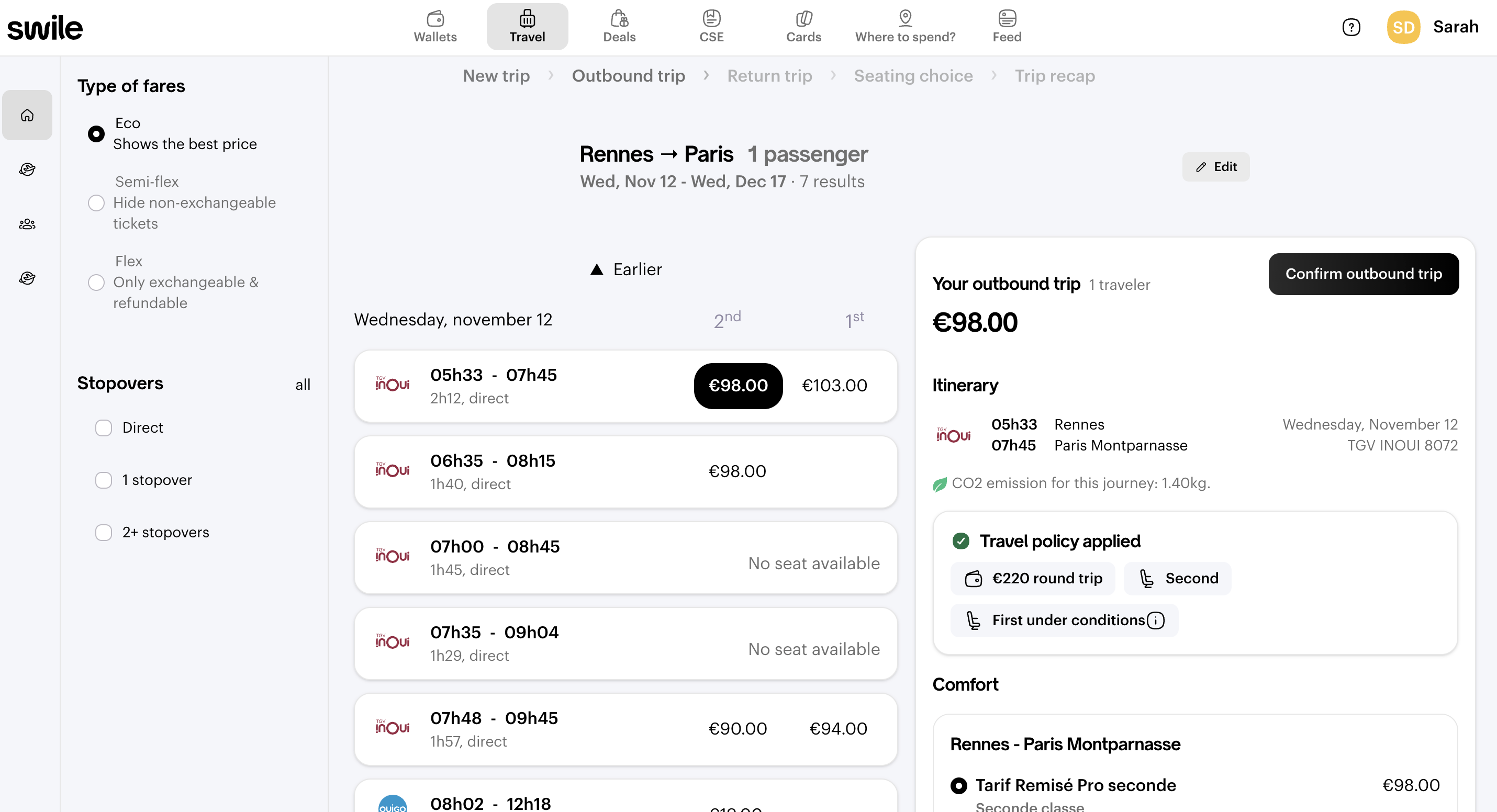Select the 07h48 train €90.00 fare

[738, 728]
